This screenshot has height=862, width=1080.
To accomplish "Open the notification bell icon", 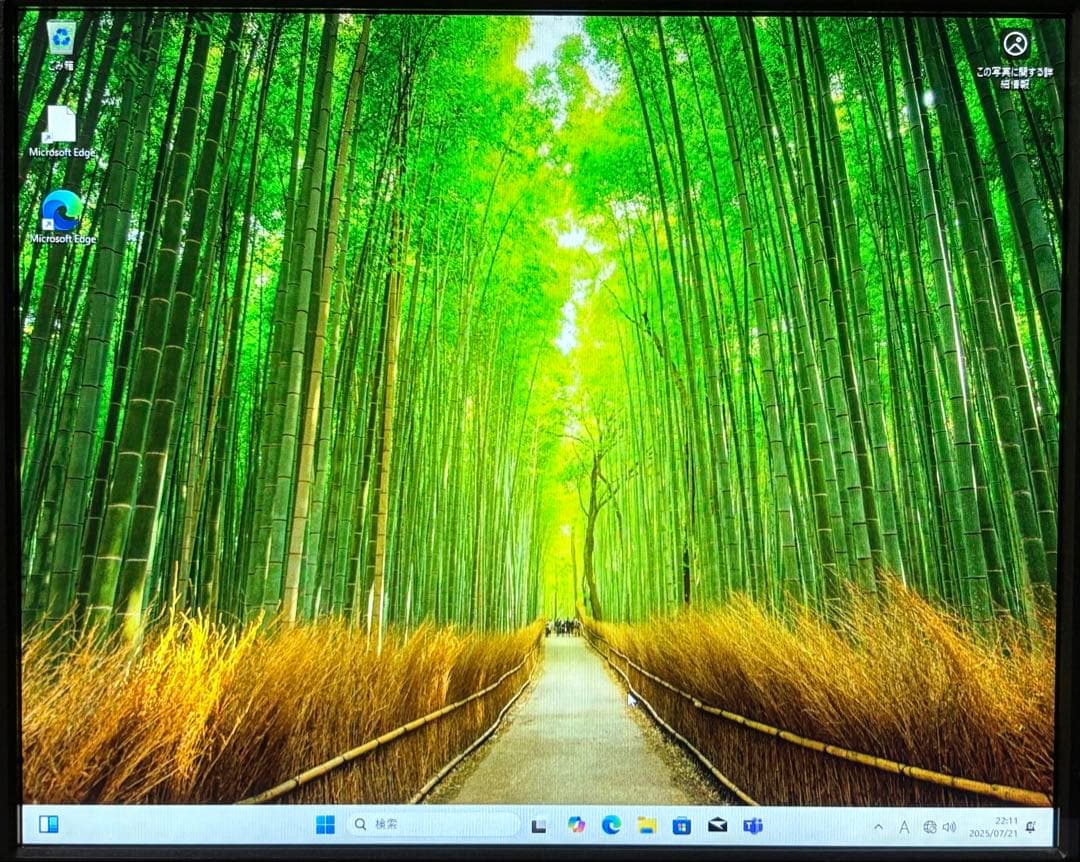I will pos(1031,827).
